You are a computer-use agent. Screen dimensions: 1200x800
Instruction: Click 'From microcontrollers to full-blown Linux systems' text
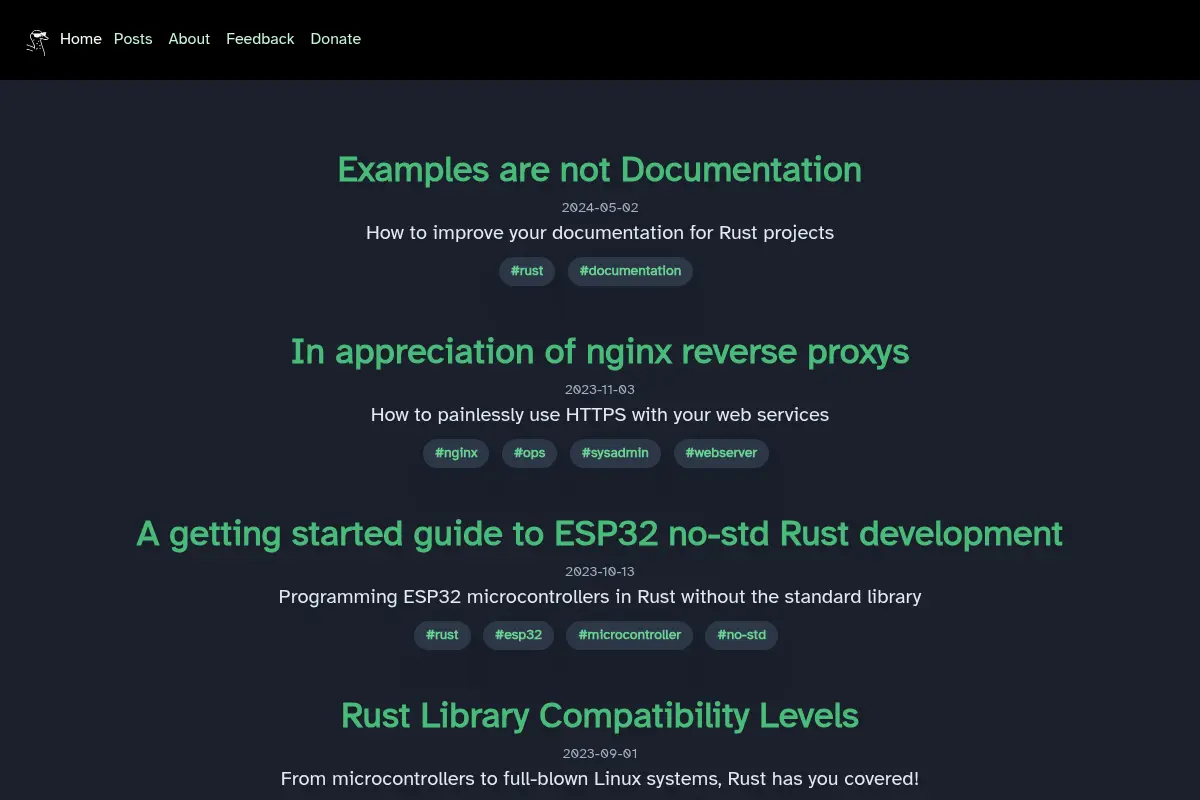(x=600, y=779)
